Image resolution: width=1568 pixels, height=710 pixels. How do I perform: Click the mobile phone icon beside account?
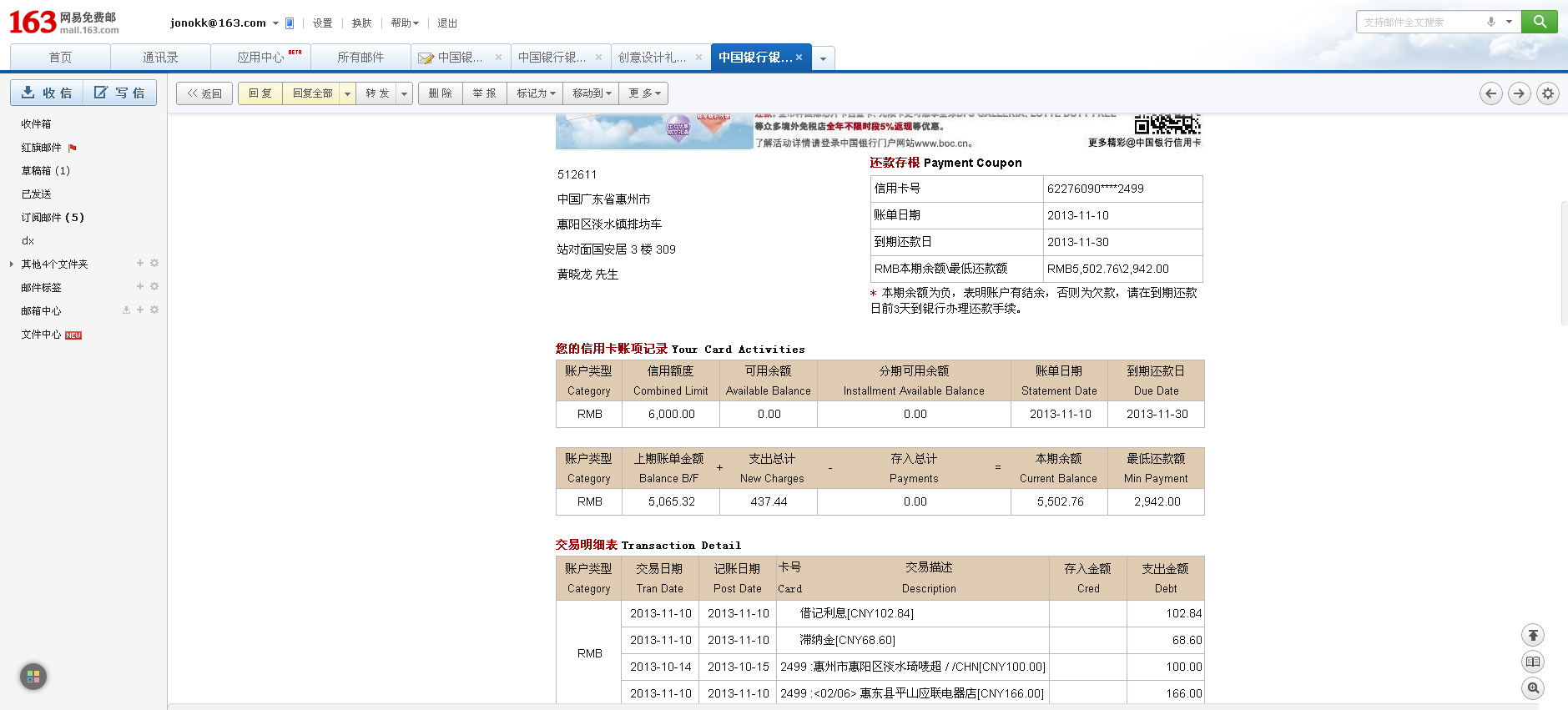[290, 23]
